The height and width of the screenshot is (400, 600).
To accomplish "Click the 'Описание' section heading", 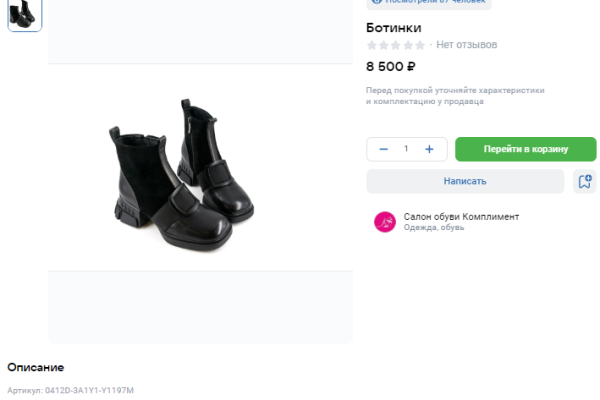I will point(36,367).
